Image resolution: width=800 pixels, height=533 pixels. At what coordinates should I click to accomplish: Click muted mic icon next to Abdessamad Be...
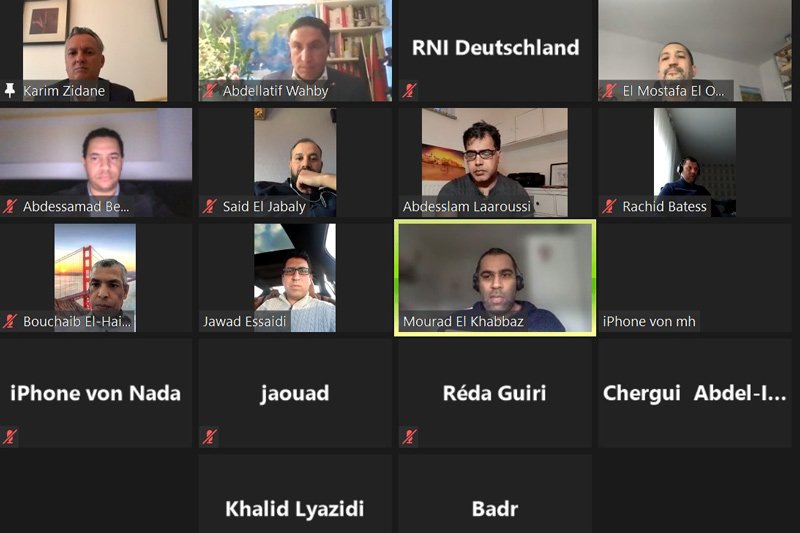point(10,206)
